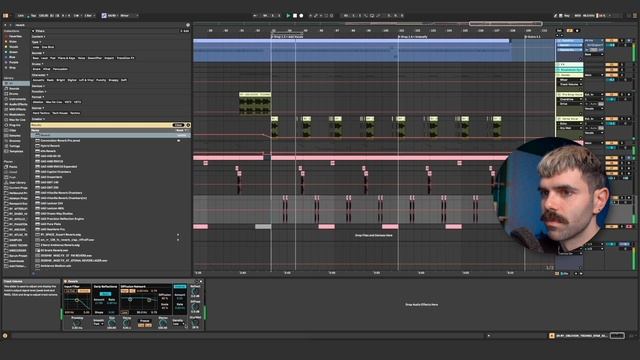This screenshot has width=640, height=360.
Task: Collapse the Genres filter group
Action: tap(38, 108)
